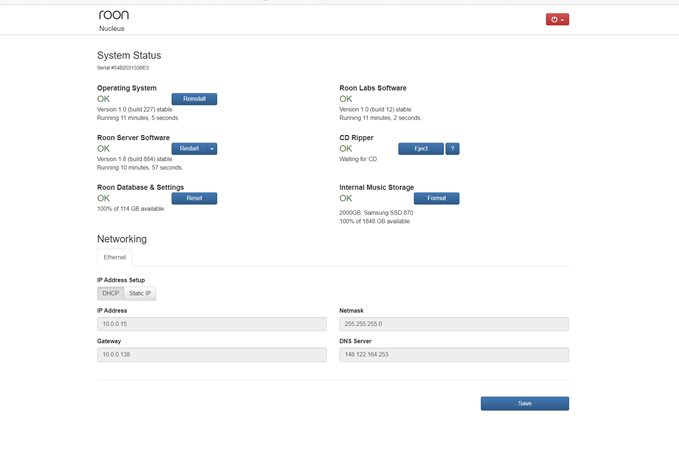The width and height of the screenshot is (679, 465).
Task: Click 'Version 1.0 (build 227) stable' text
Action: click(135, 110)
